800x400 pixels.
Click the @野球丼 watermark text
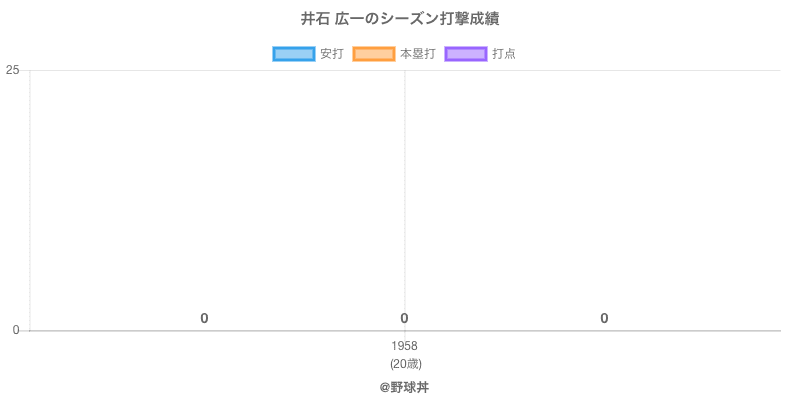[404, 387]
